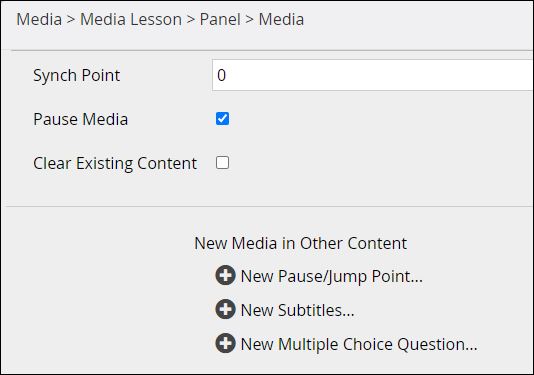Uncheck the Pause Media checkbox
The width and height of the screenshot is (534, 375).
(222, 119)
